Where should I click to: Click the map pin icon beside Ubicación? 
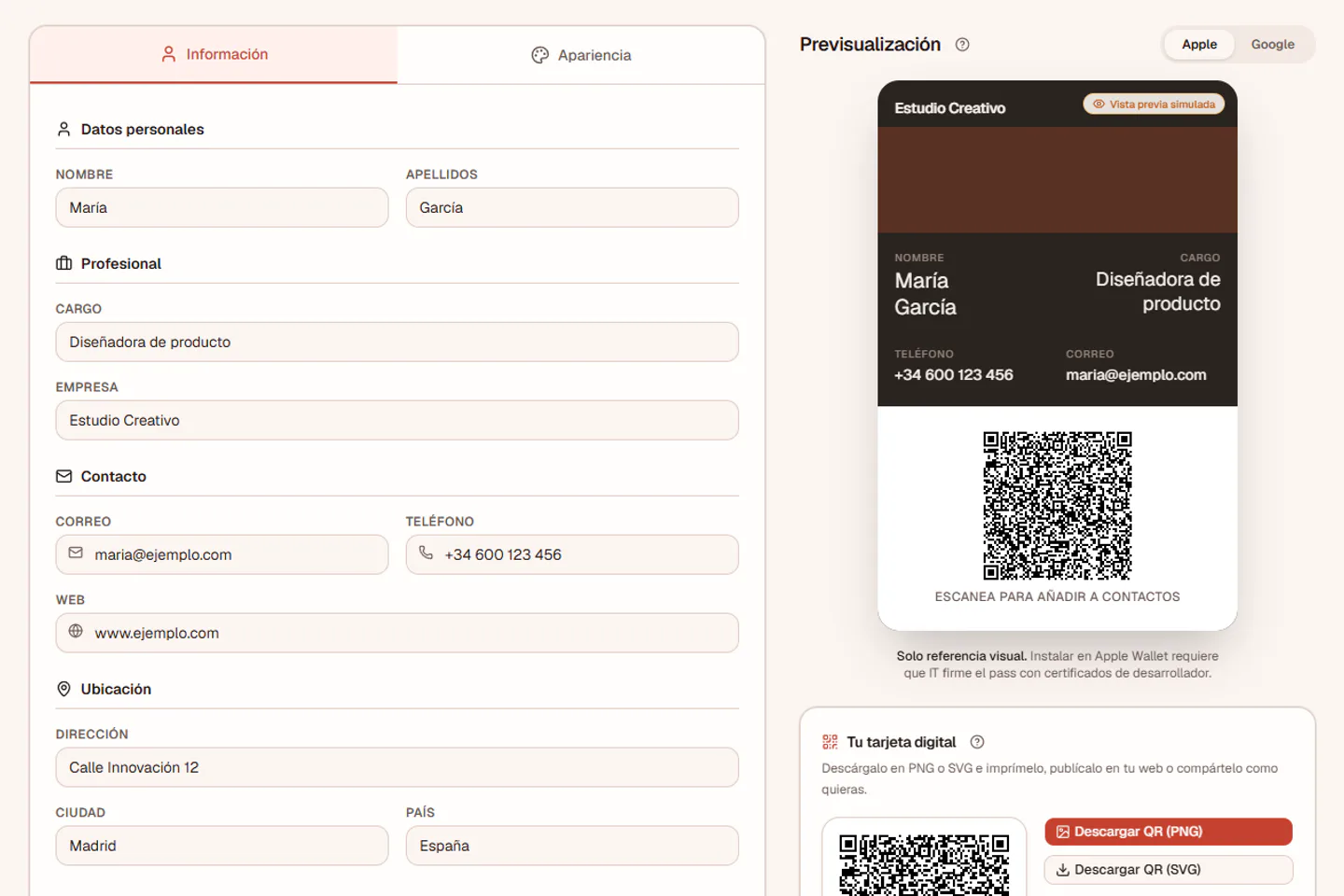pos(63,689)
